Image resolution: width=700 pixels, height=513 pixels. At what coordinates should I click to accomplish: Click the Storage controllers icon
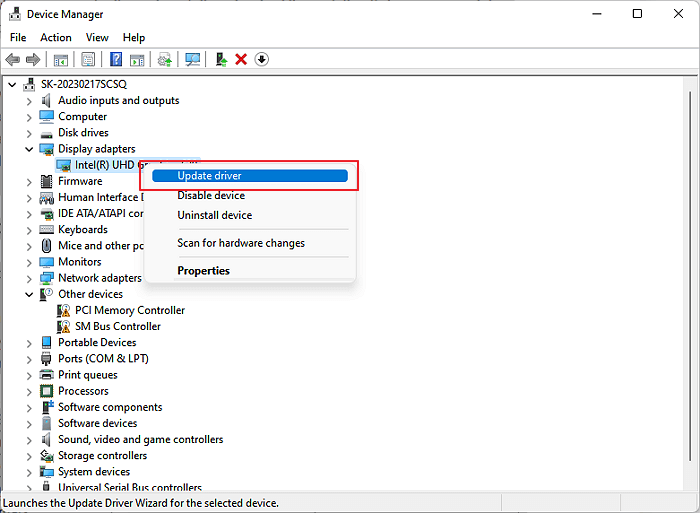click(46, 455)
